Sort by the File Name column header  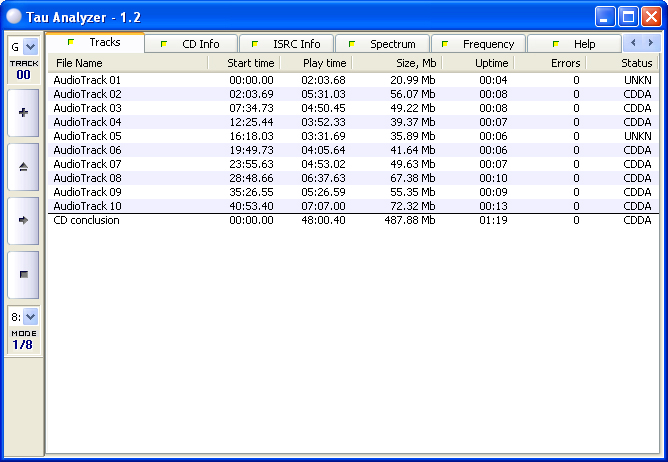coord(128,63)
